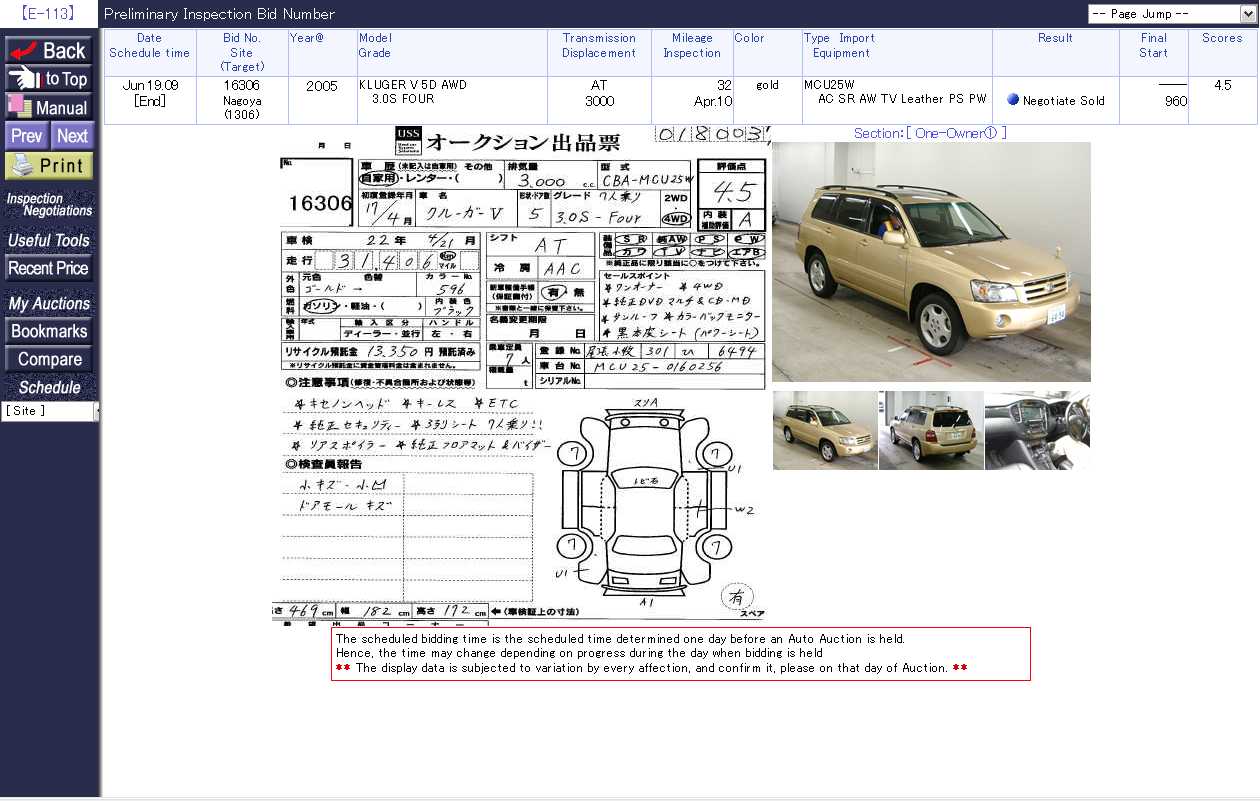This screenshot has width=1260, height=801.
Task: Click the book icon on Manual
Action: point(20,107)
